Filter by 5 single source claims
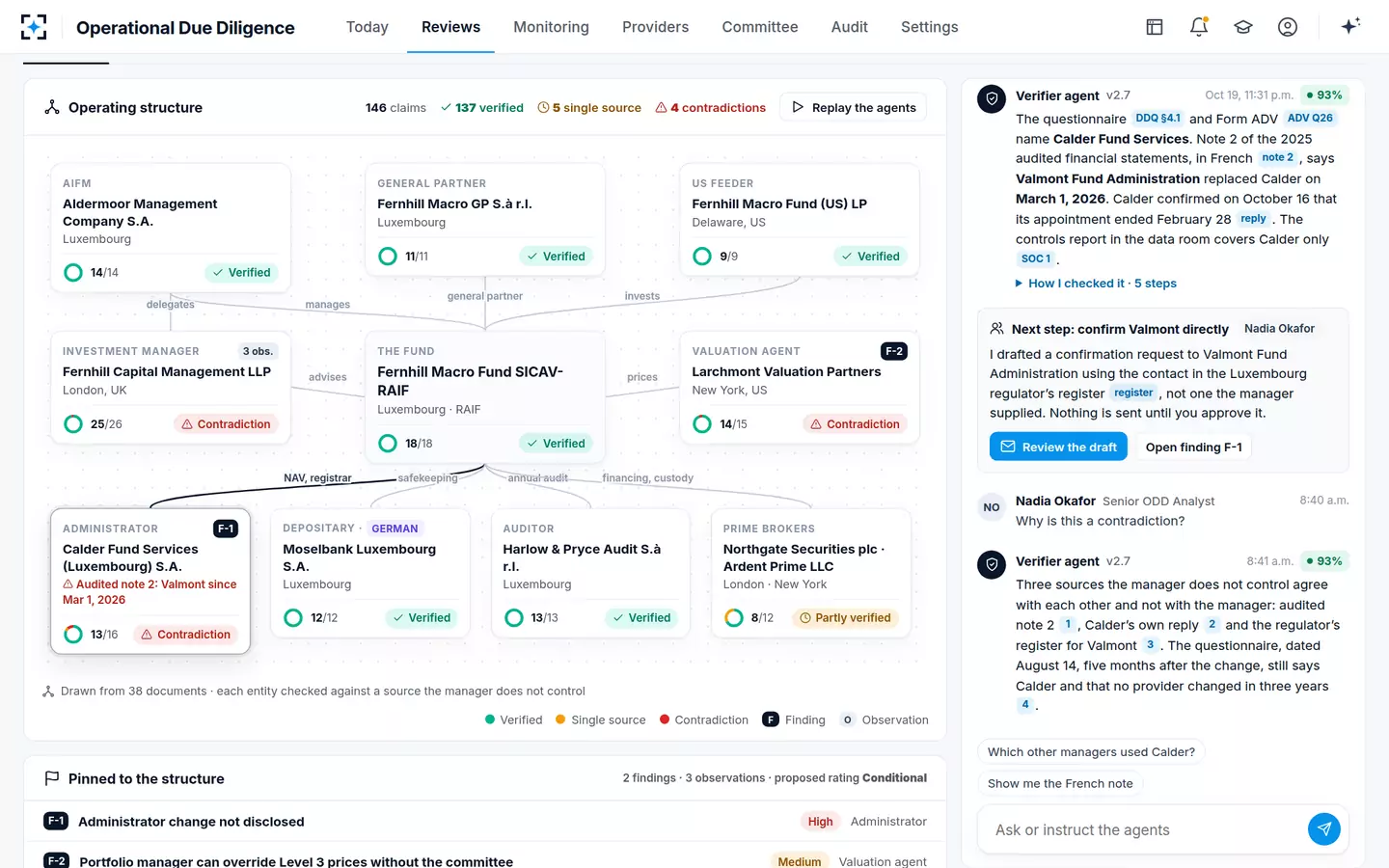Screen dimensions: 1389x868 coord(589,108)
